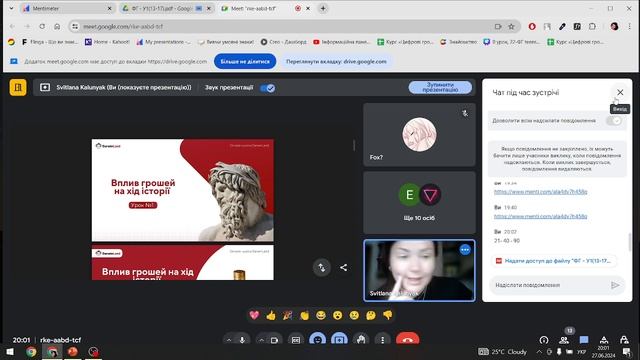Send the sad face reaction
The height and width of the screenshot is (360, 640).
354,315
